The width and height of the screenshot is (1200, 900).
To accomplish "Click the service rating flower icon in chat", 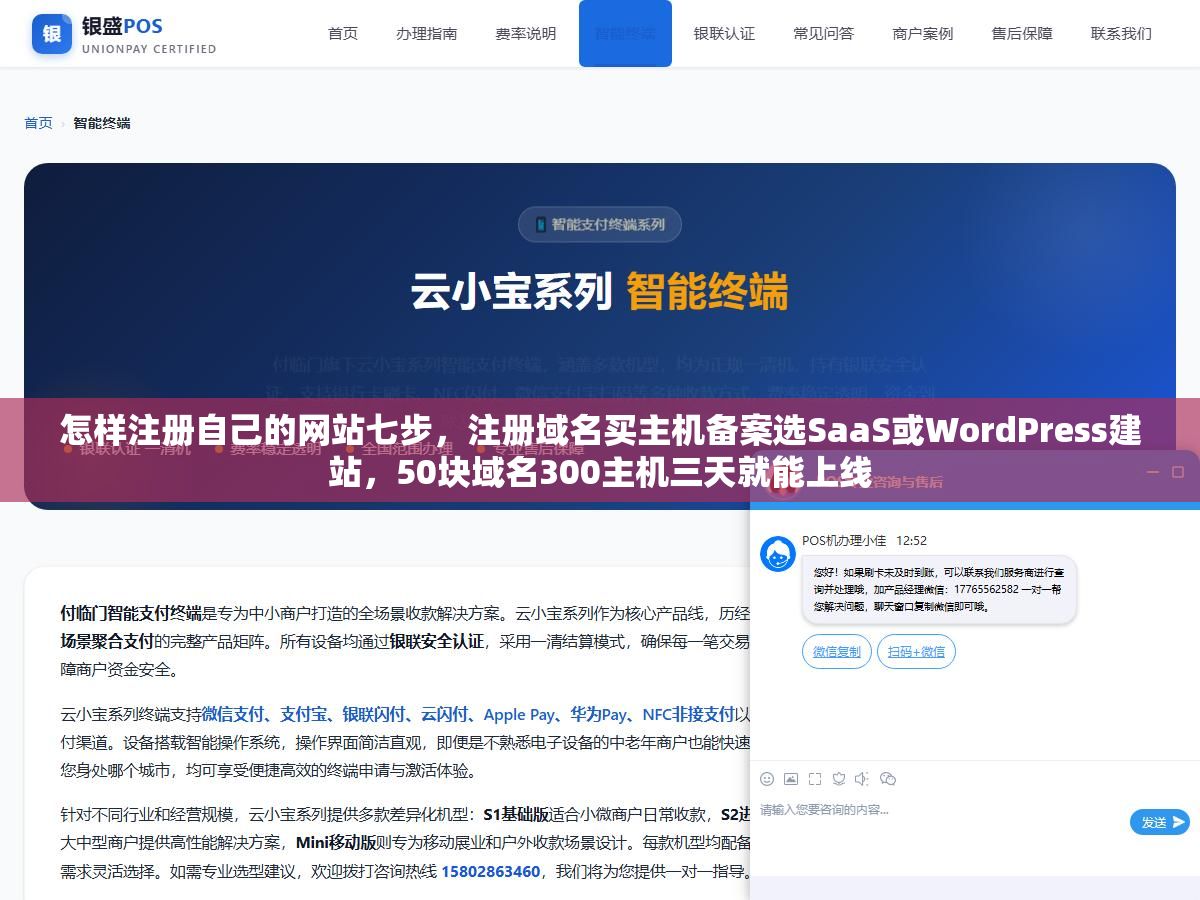I will coord(839,779).
